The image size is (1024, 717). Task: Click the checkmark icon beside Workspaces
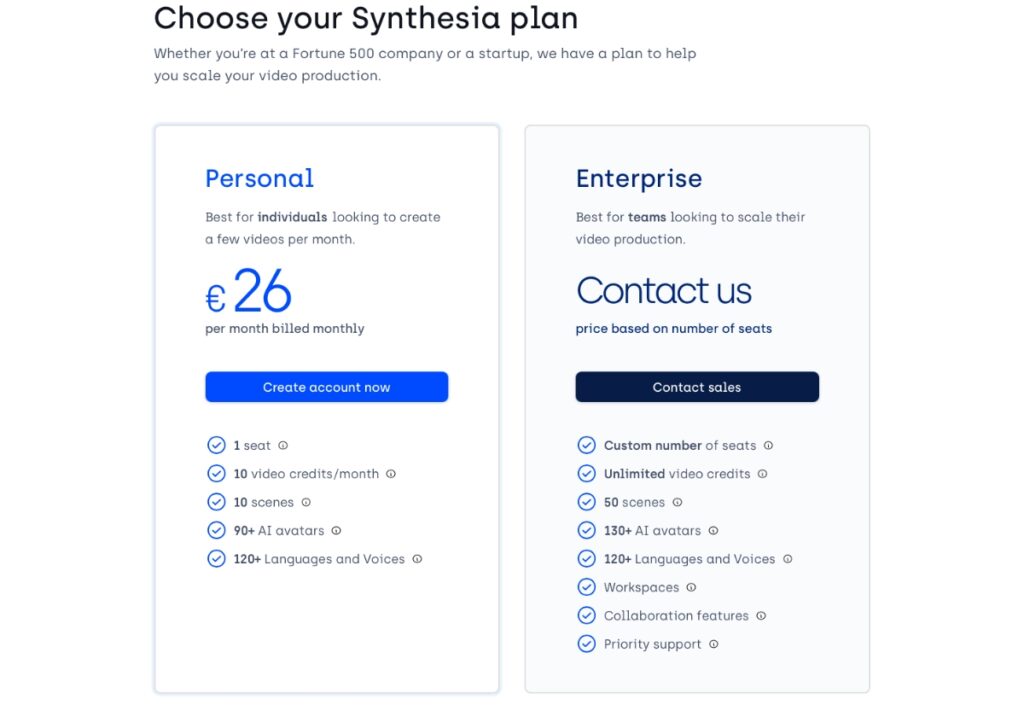(586, 587)
